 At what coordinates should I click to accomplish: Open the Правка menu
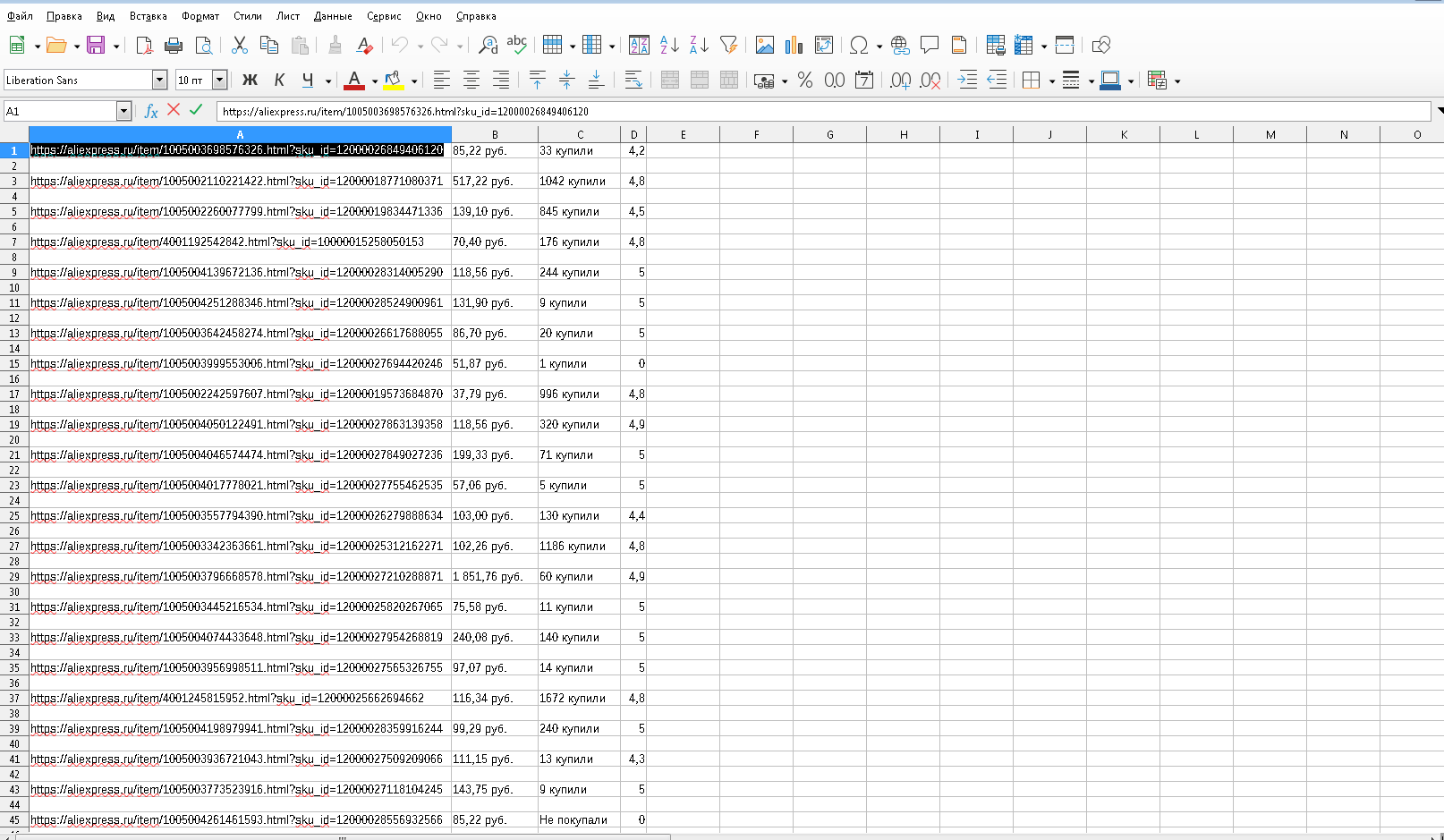coord(64,16)
